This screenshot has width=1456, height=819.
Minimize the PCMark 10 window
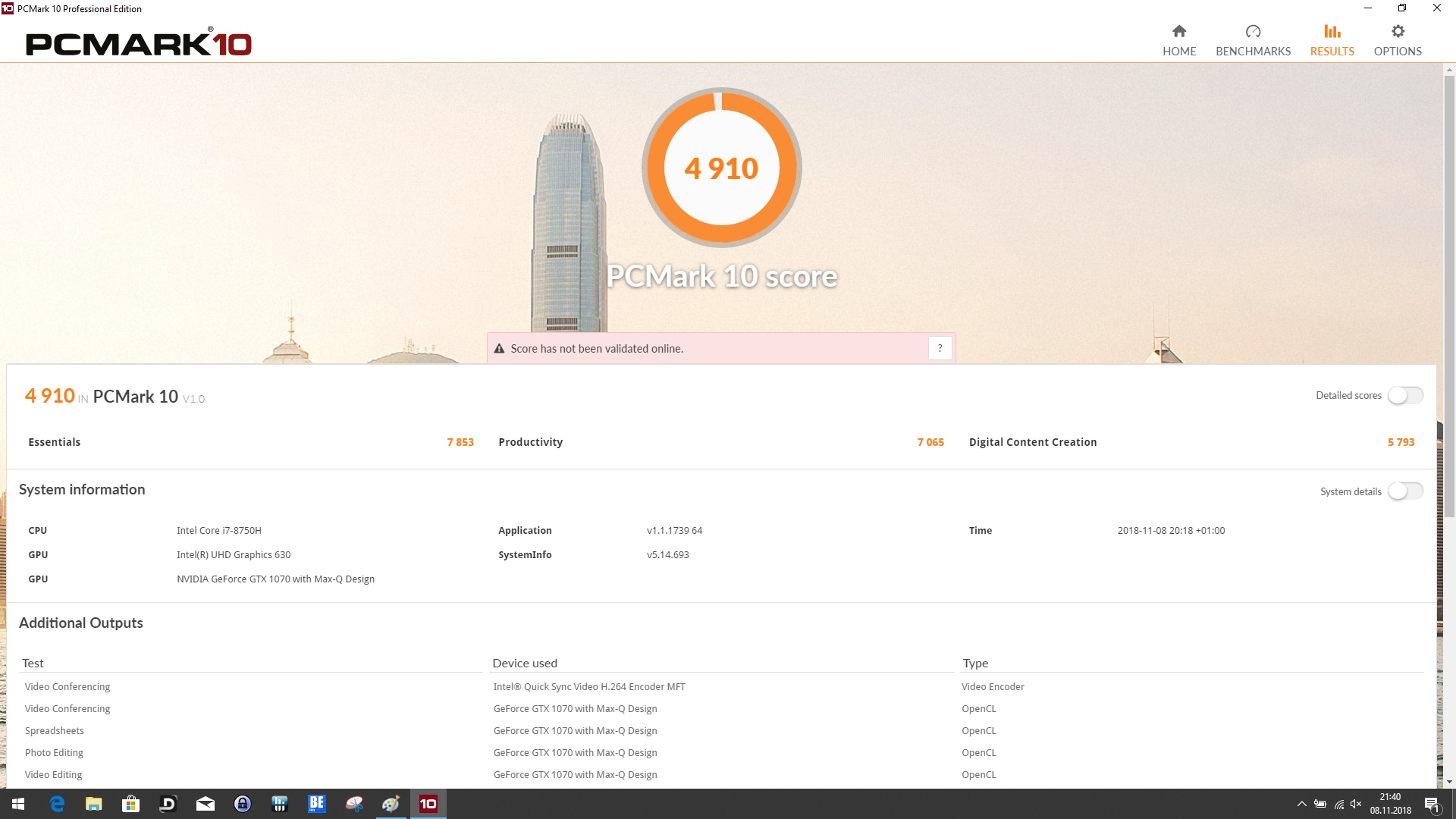[1367, 8]
